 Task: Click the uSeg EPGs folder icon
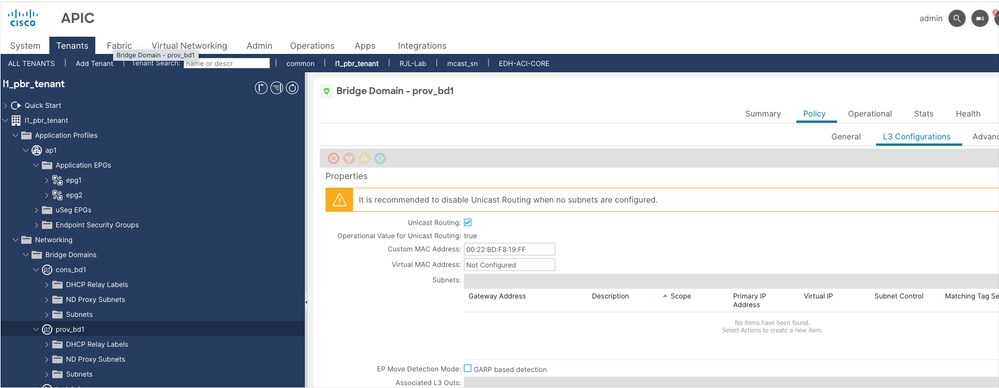[x=47, y=210]
